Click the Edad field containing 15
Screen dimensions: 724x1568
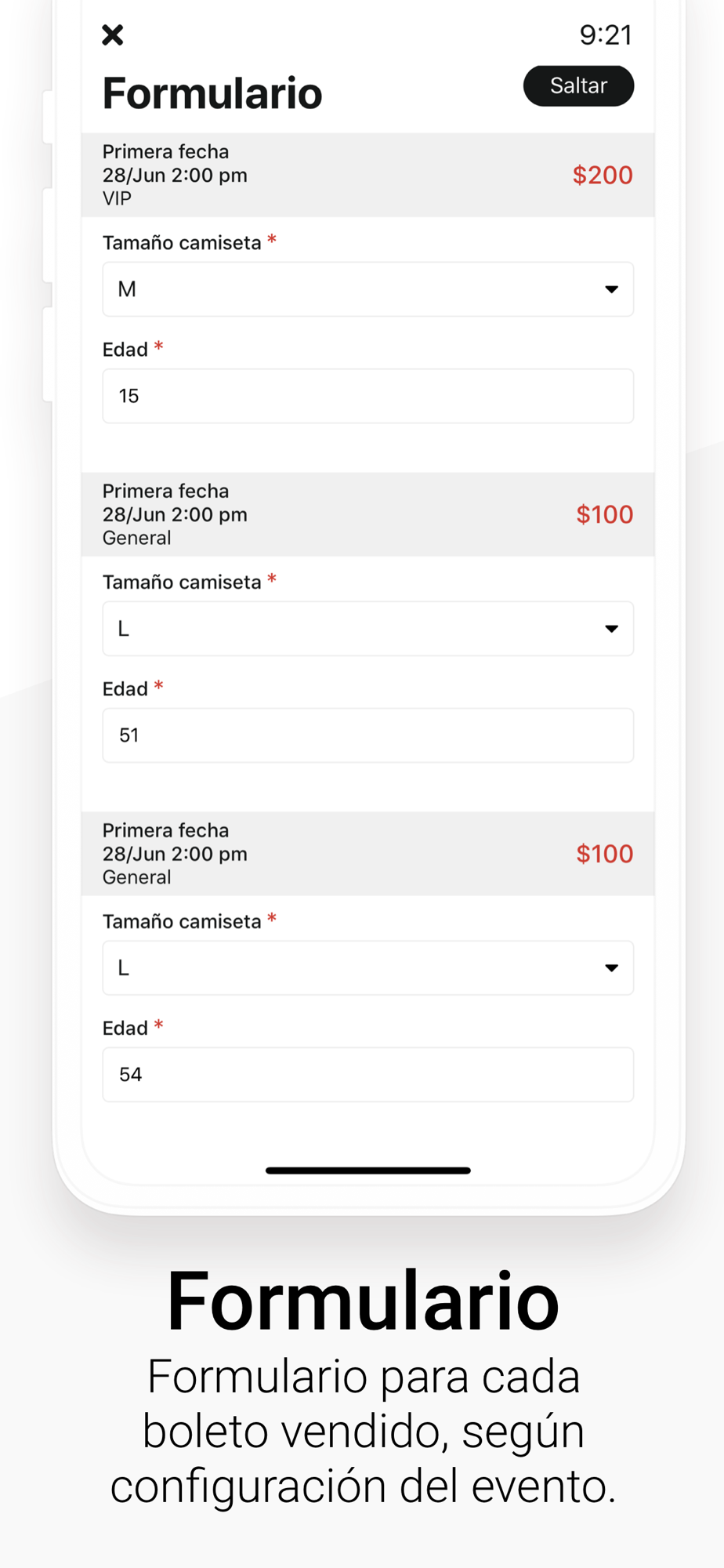tap(367, 396)
